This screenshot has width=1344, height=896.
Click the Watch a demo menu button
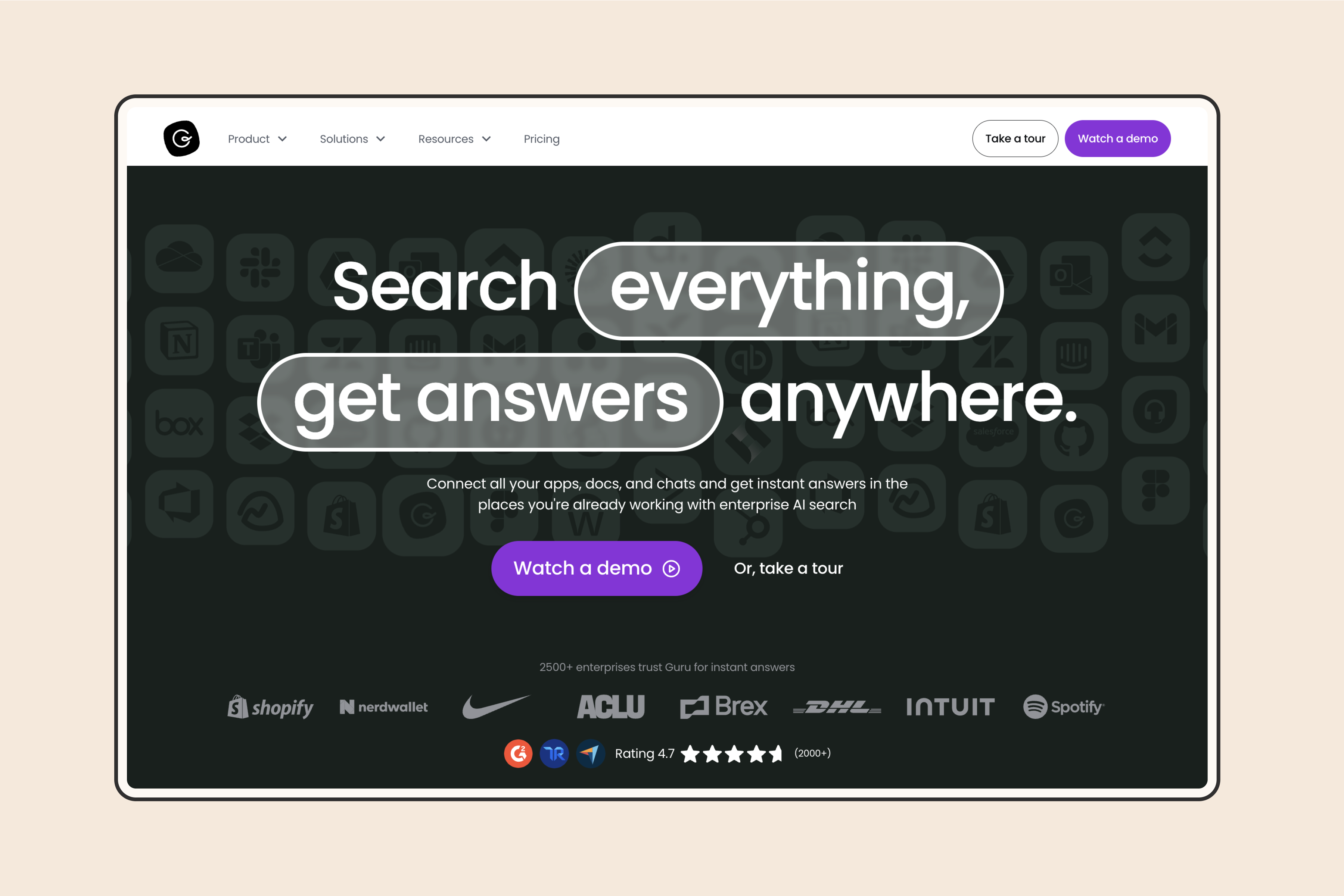pyautogui.click(x=1117, y=139)
